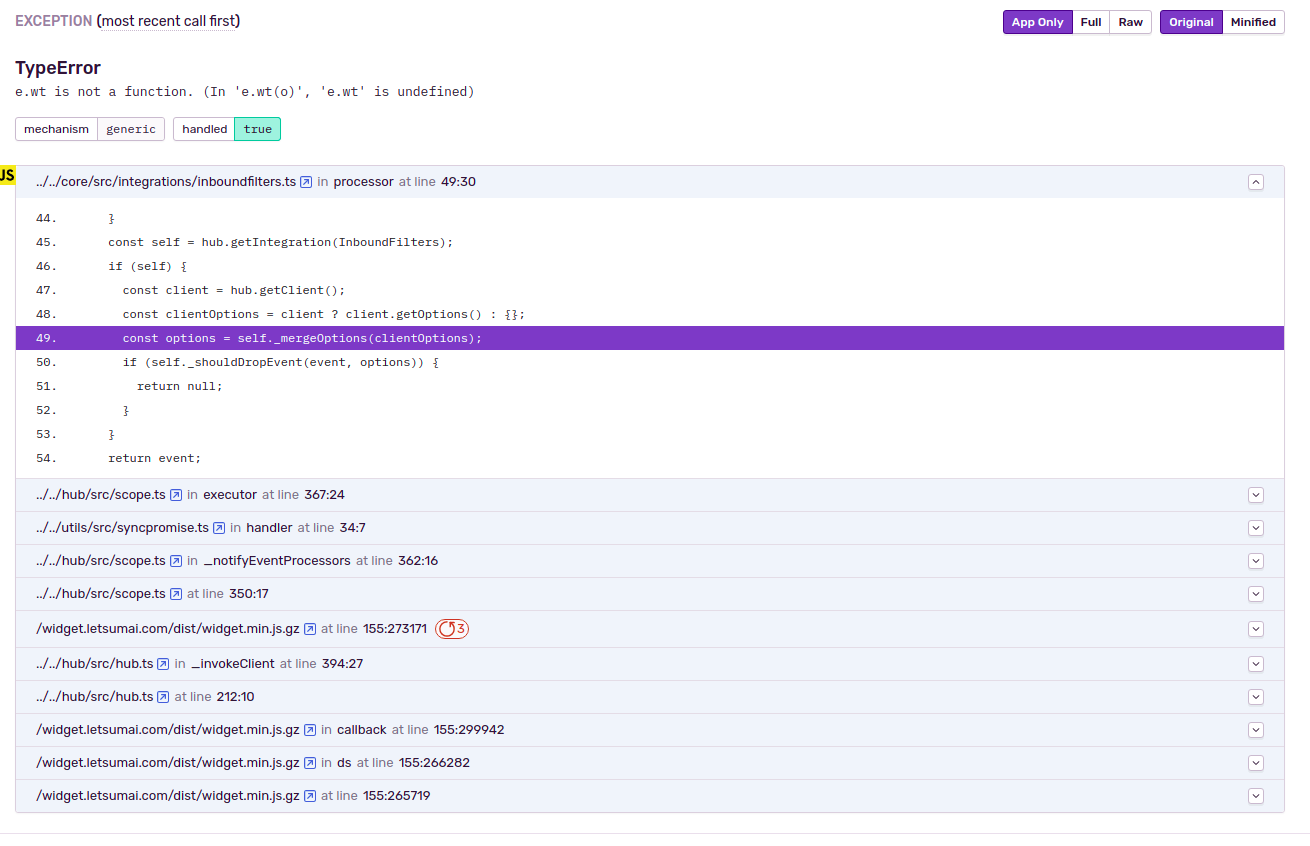Expand the widget.min.js.gz 155:273171 frame
1310x846 pixels.
pos(1256,629)
